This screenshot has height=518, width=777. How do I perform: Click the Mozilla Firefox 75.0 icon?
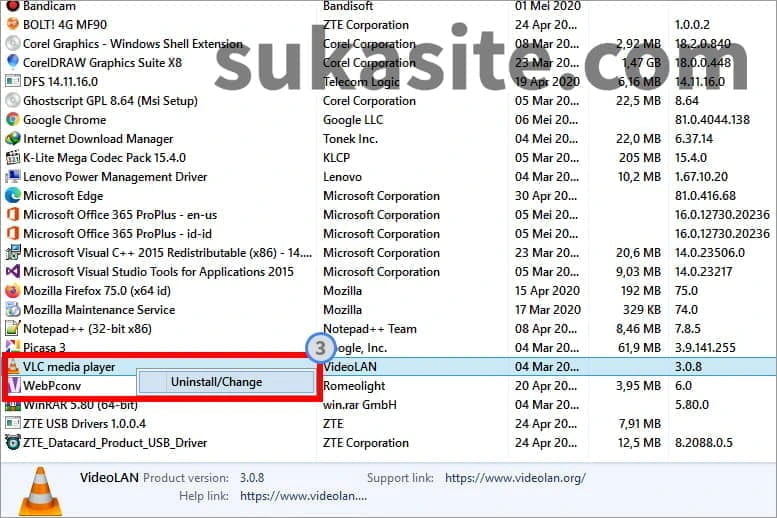(12, 290)
